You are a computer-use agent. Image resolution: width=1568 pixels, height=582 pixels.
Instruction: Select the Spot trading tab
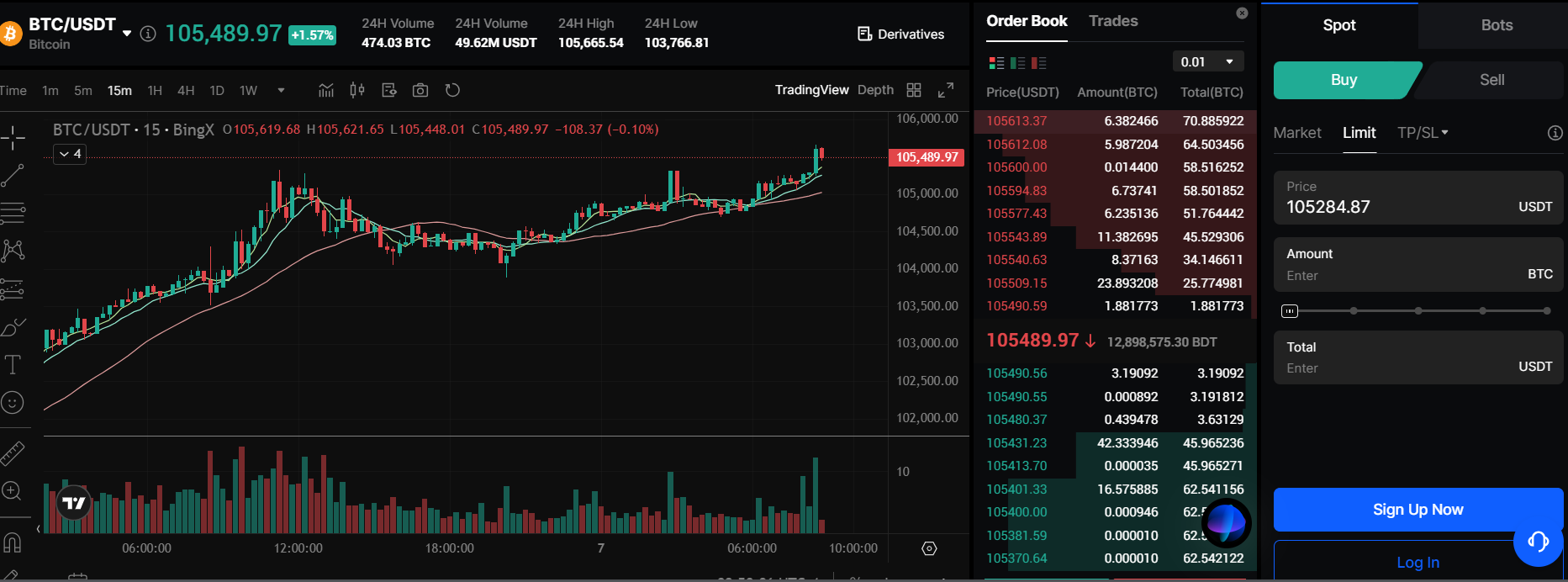coord(1339,25)
